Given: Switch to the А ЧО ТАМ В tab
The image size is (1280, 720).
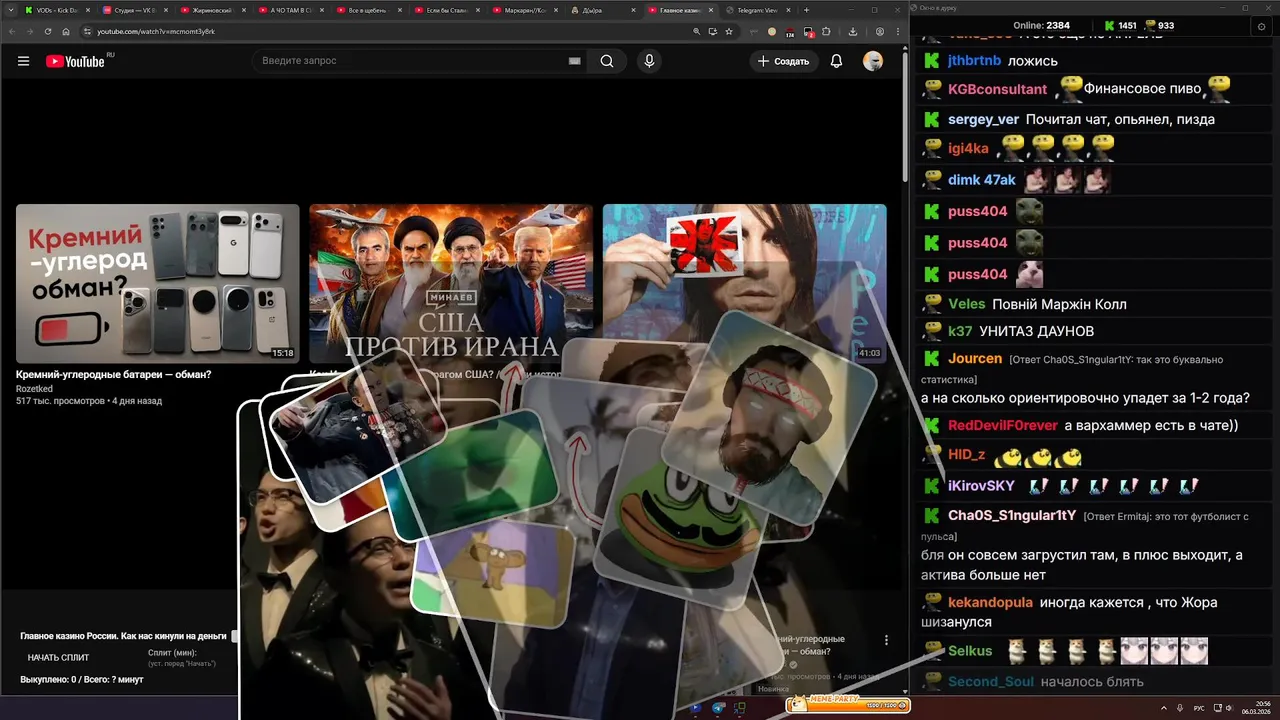Looking at the screenshot, I should pos(290,10).
